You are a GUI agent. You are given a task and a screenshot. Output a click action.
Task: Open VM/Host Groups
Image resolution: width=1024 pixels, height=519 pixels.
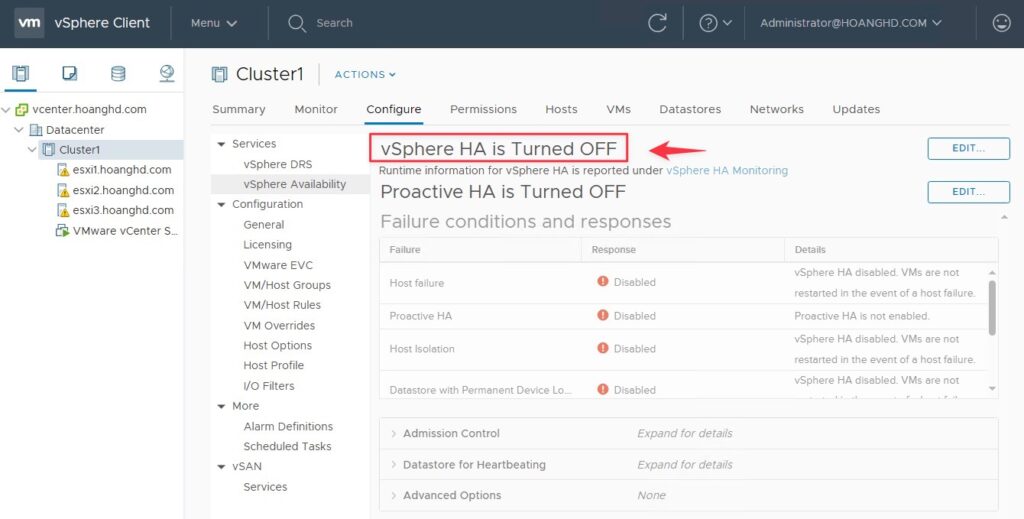pos(287,285)
